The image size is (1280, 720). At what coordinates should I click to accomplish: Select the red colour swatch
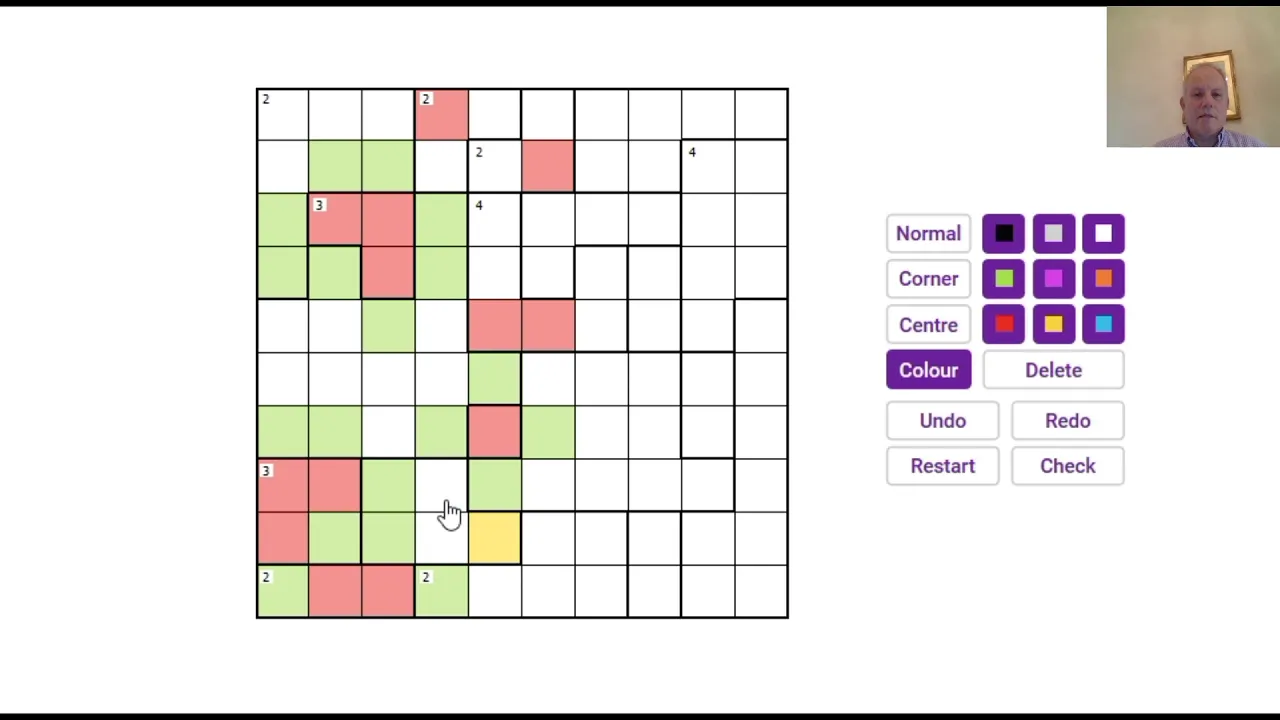[1003, 324]
